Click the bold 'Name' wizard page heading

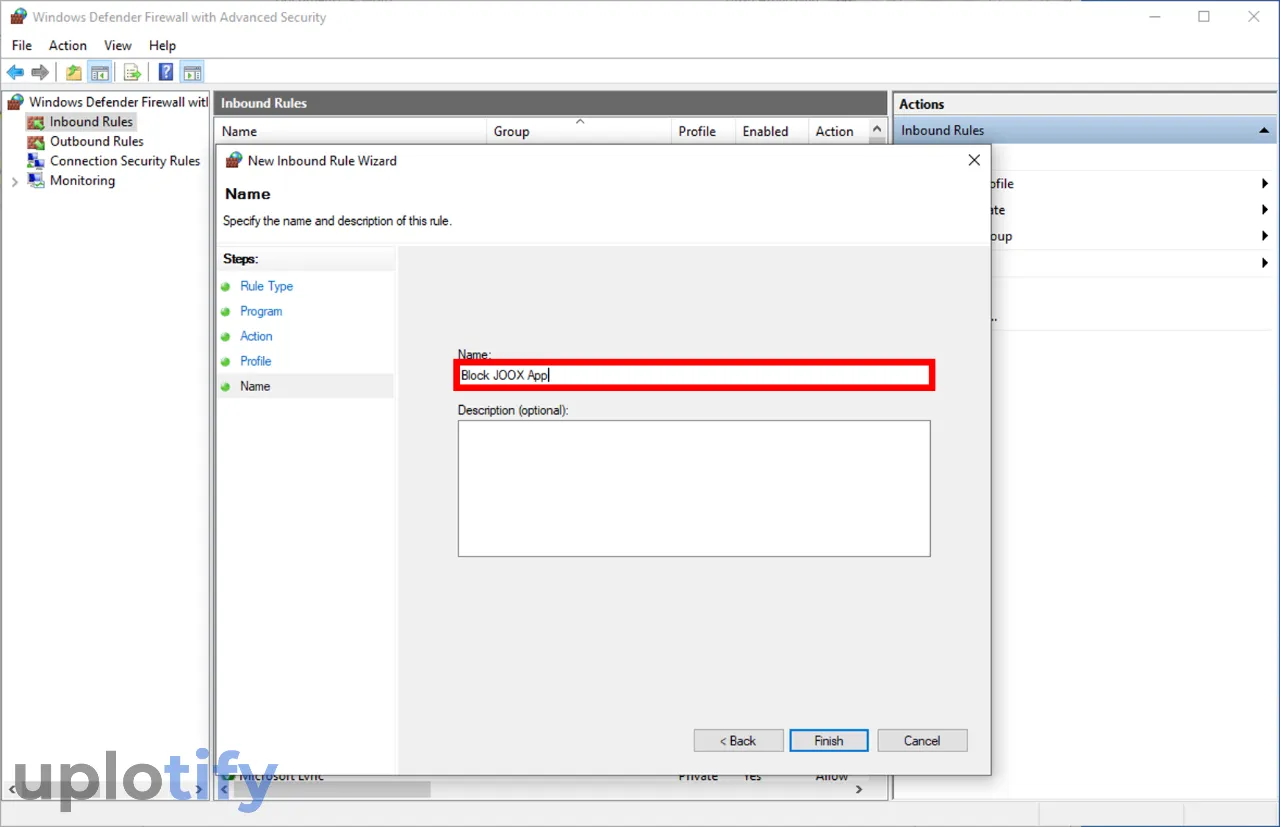(248, 194)
